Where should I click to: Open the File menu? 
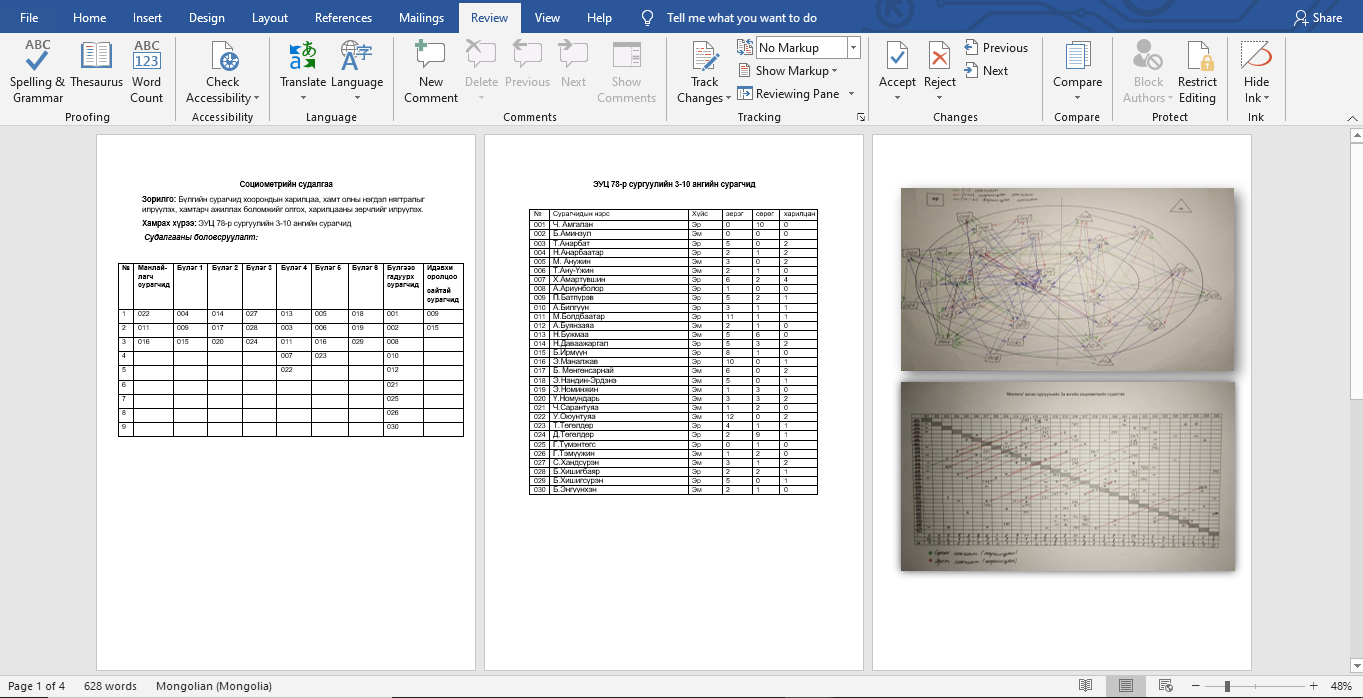click(29, 18)
